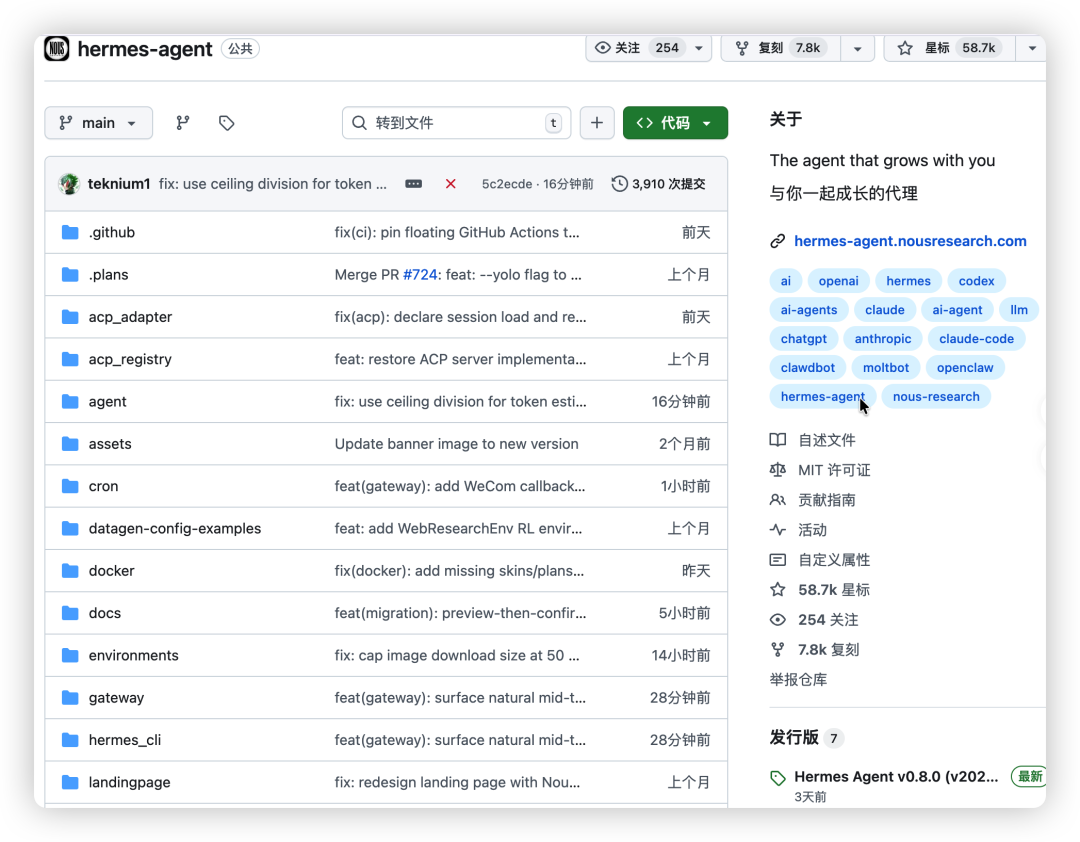Open the hermes_cli folder

[x=125, y=740]
